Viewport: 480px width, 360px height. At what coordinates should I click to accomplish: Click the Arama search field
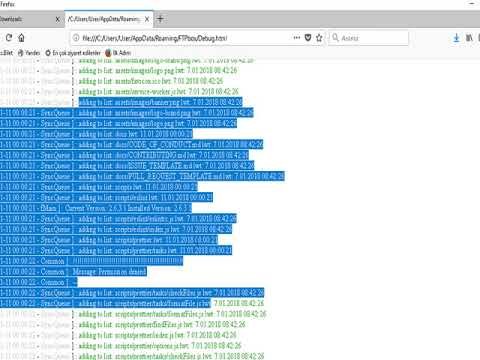click(369, 38)
